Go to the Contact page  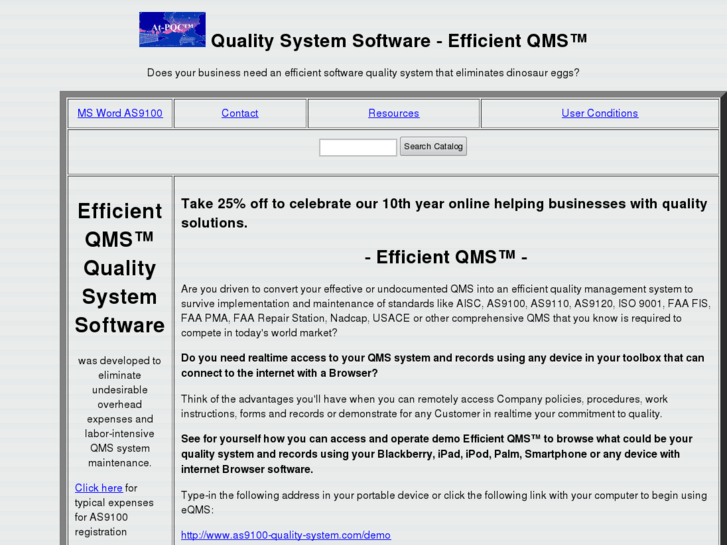[x=240, y=113]
